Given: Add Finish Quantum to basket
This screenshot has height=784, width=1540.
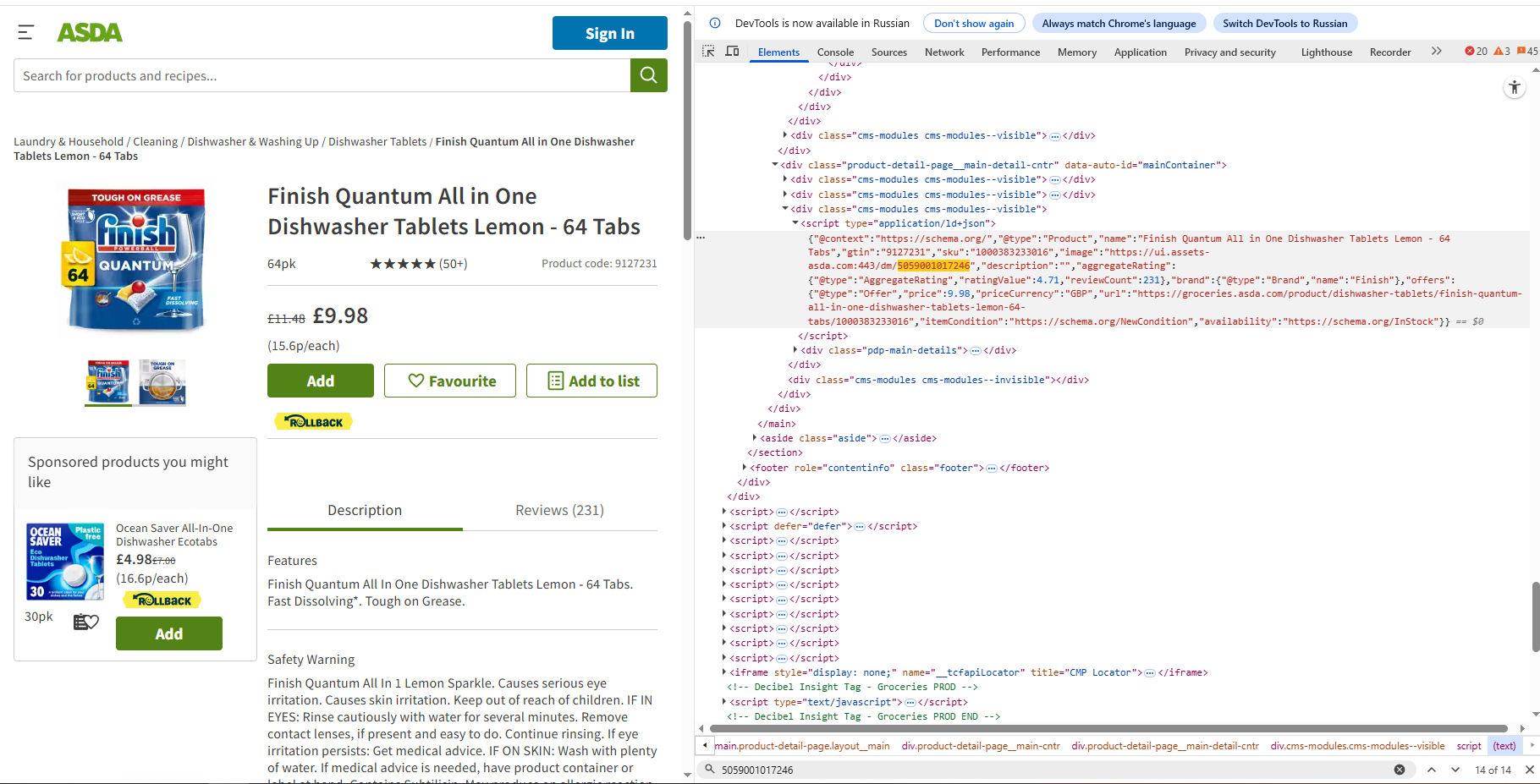Looking at the screenshot, I should point(321,381).
